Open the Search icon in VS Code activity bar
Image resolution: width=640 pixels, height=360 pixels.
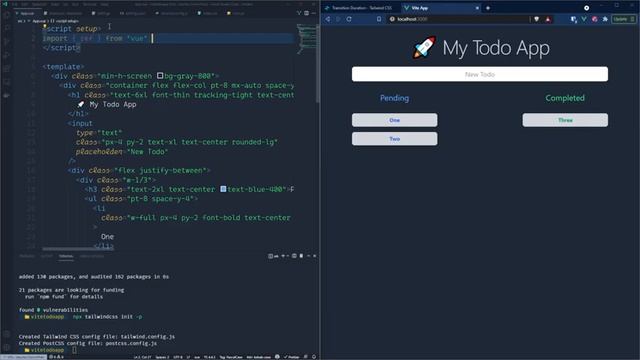(7, 28)
